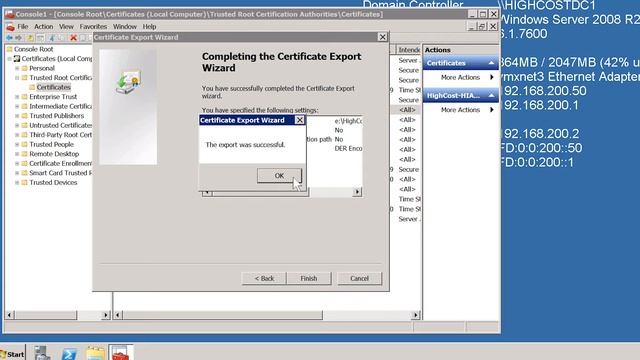Go Back in the Certificate Export Wizard
640x360 pixels.
click(x=264, y=278)
